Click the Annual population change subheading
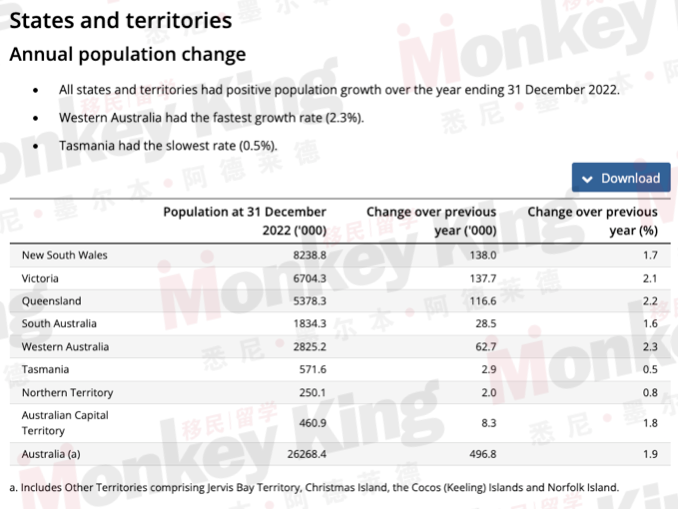 pyautogui.click(x=128, y=54)
